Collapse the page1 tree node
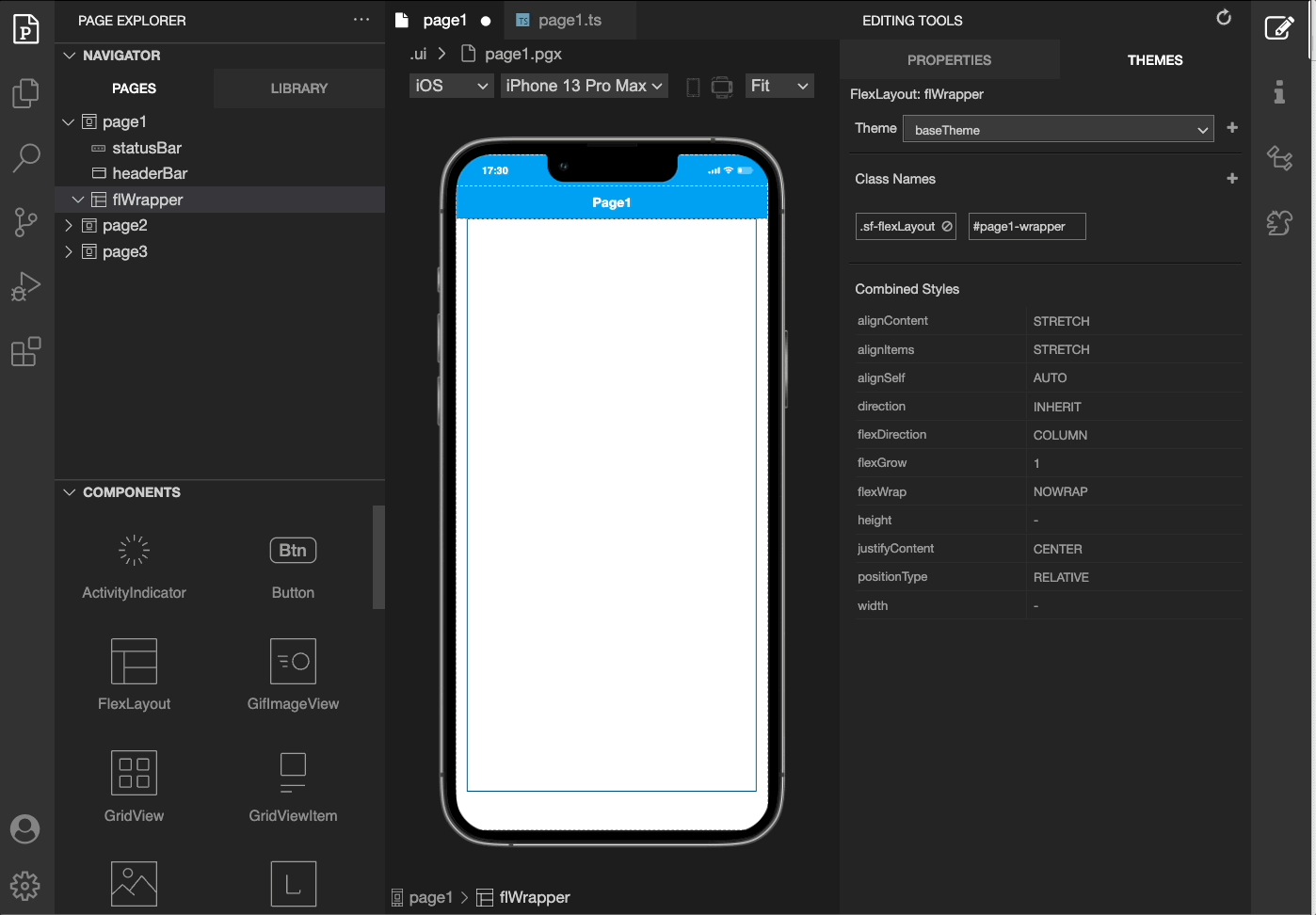The width and height of the screenshot is (1316, 915). 68,121
